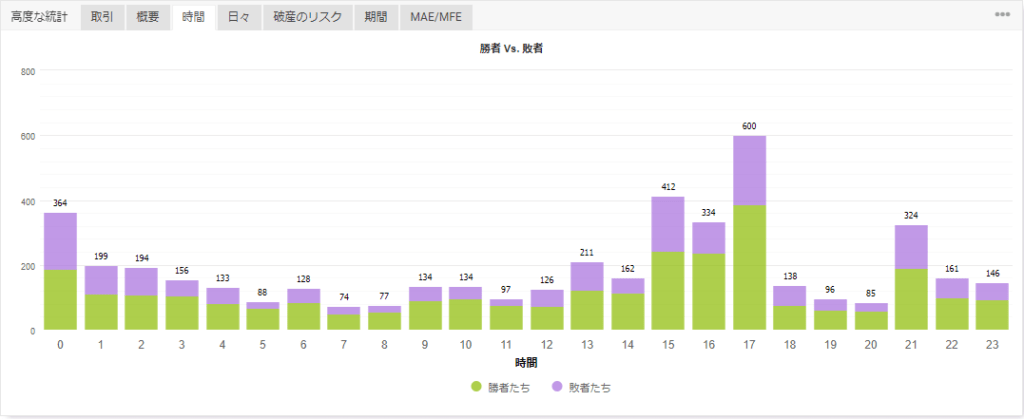Click the bar for hour 22
The image size is (1024, 419).
(952, 304)
